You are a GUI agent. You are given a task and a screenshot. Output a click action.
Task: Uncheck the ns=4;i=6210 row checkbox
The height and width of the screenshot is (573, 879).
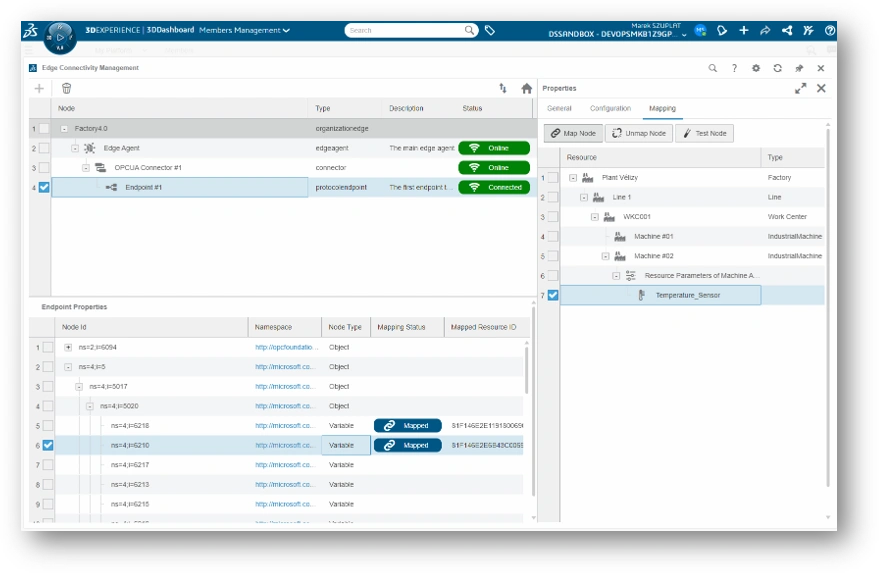click(48, 445)
